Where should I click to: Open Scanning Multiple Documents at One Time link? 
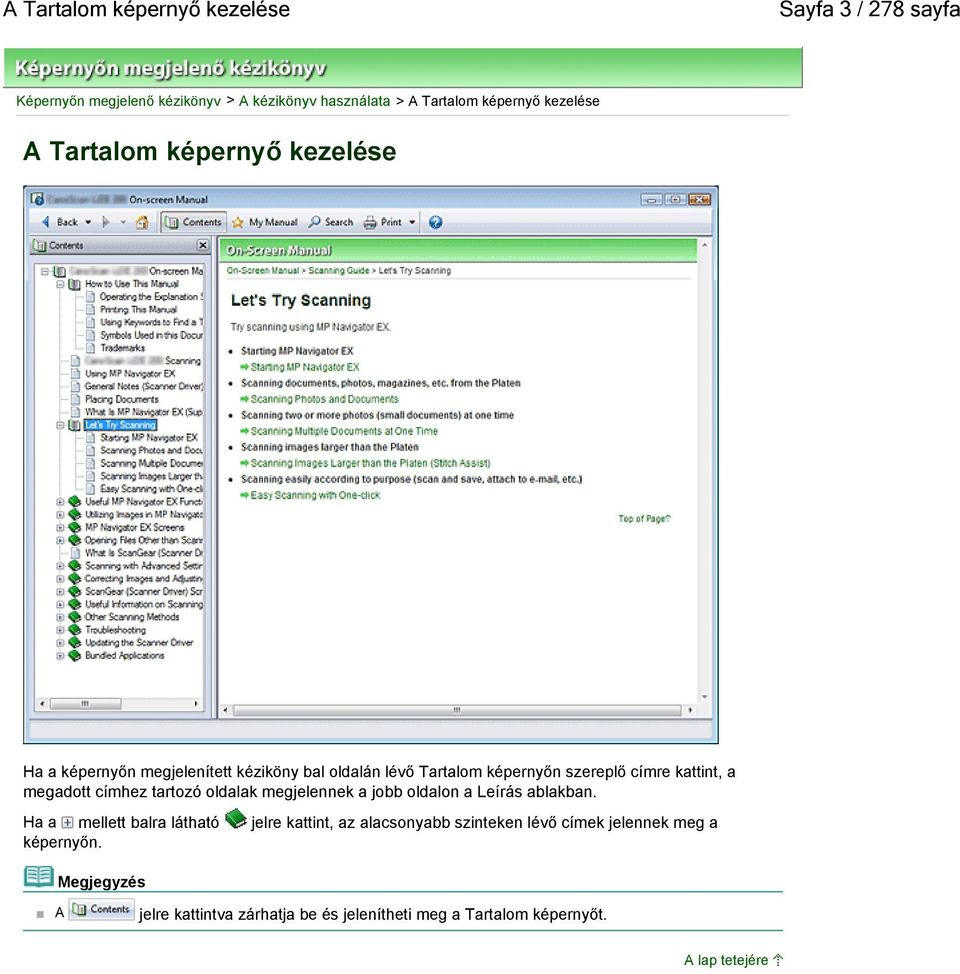click(344, 431)
